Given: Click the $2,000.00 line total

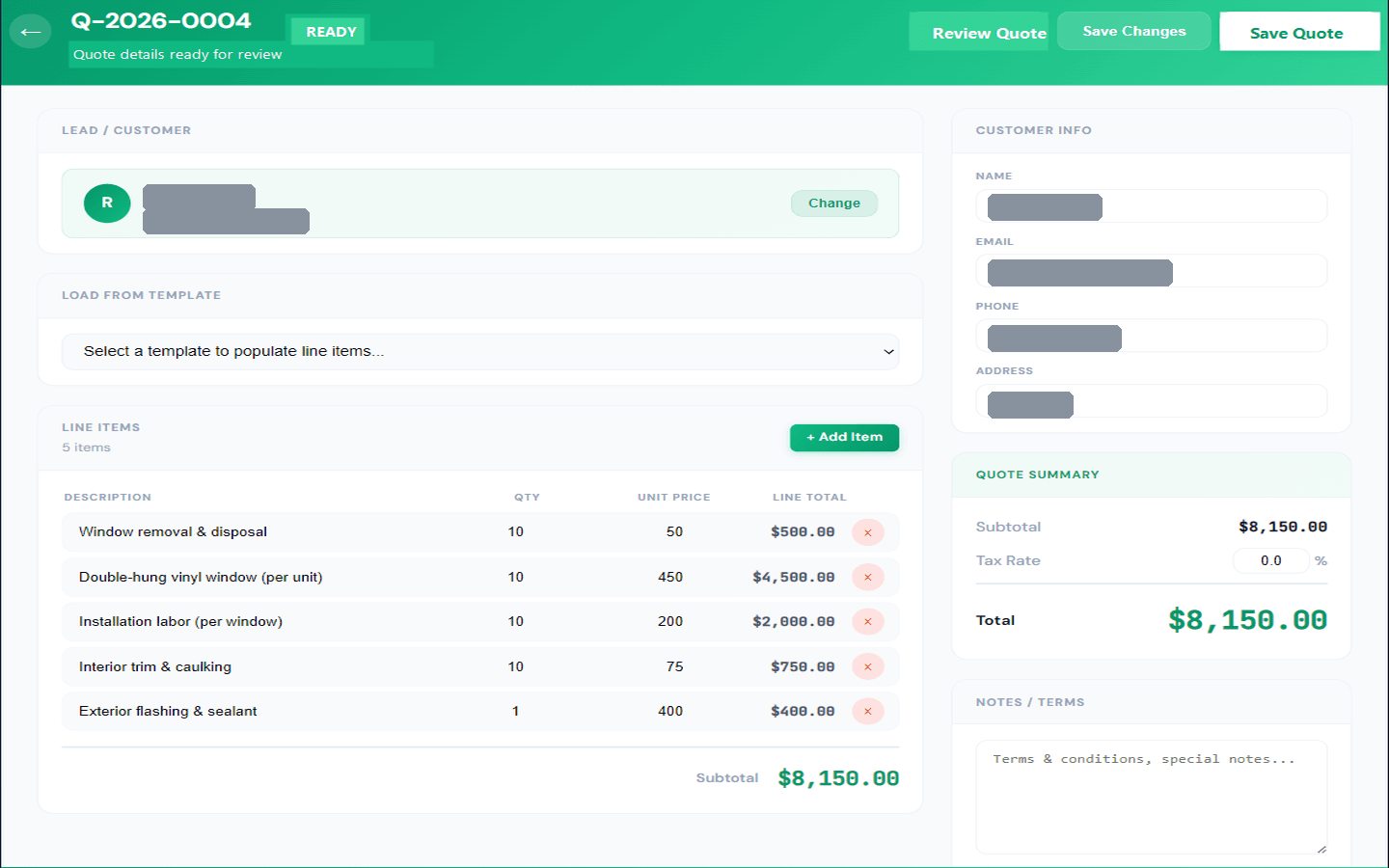Looking at the screenshot, I should (x=794, y=622).
